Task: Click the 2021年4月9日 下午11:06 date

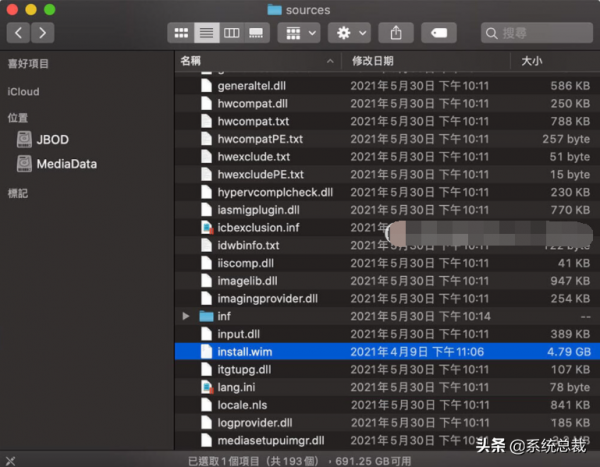Action: [x=417, y=352]
